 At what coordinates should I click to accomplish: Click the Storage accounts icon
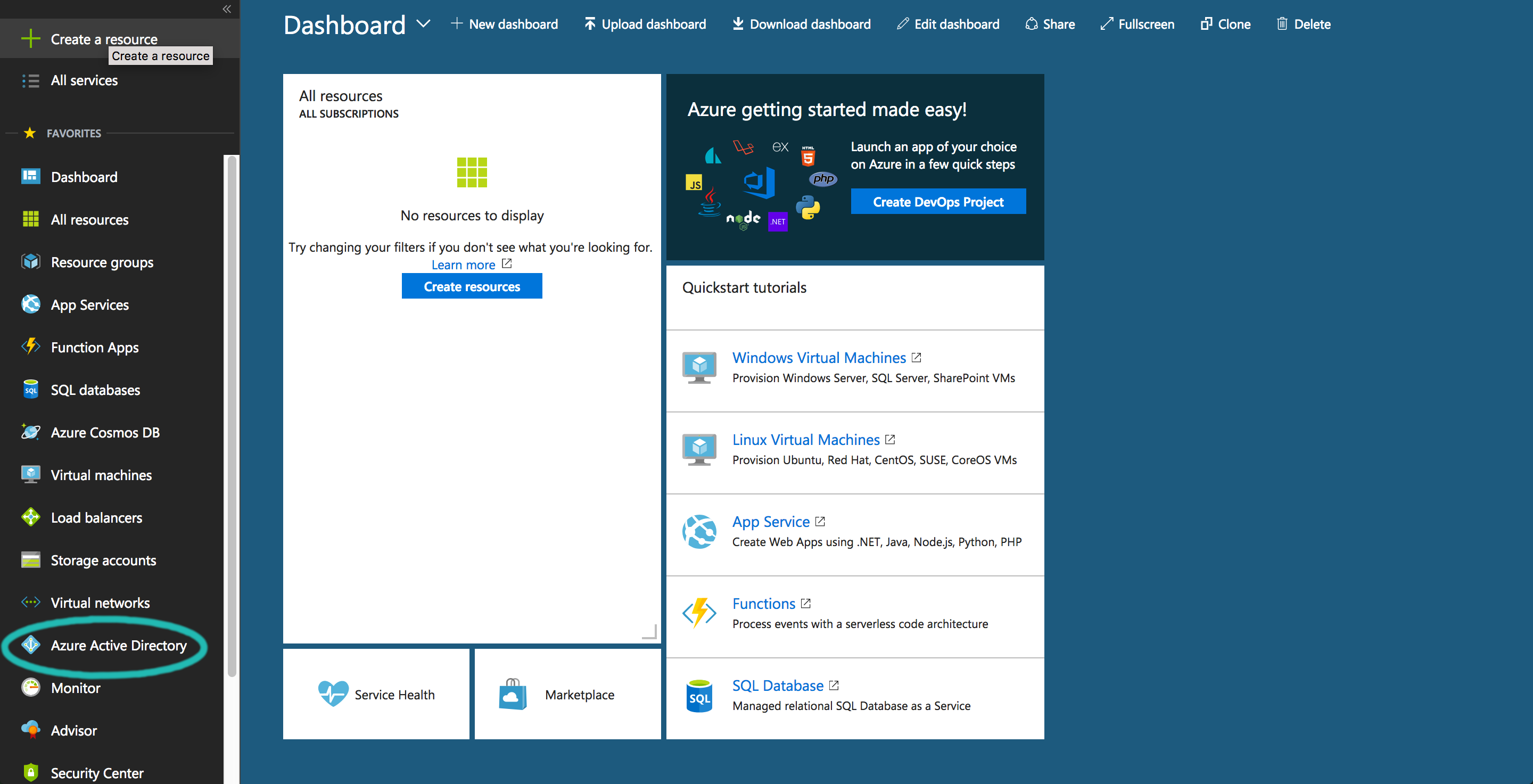coord(31,560)
